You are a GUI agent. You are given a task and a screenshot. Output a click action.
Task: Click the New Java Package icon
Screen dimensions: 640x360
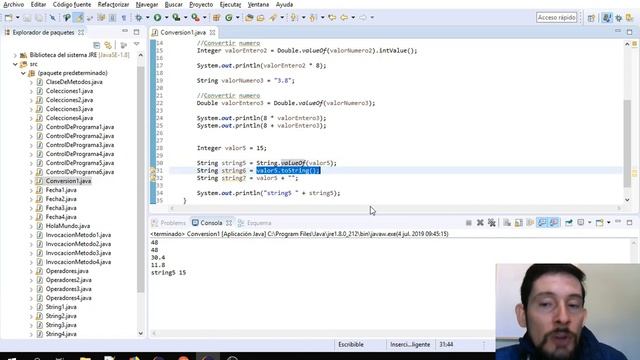point(216,18)
